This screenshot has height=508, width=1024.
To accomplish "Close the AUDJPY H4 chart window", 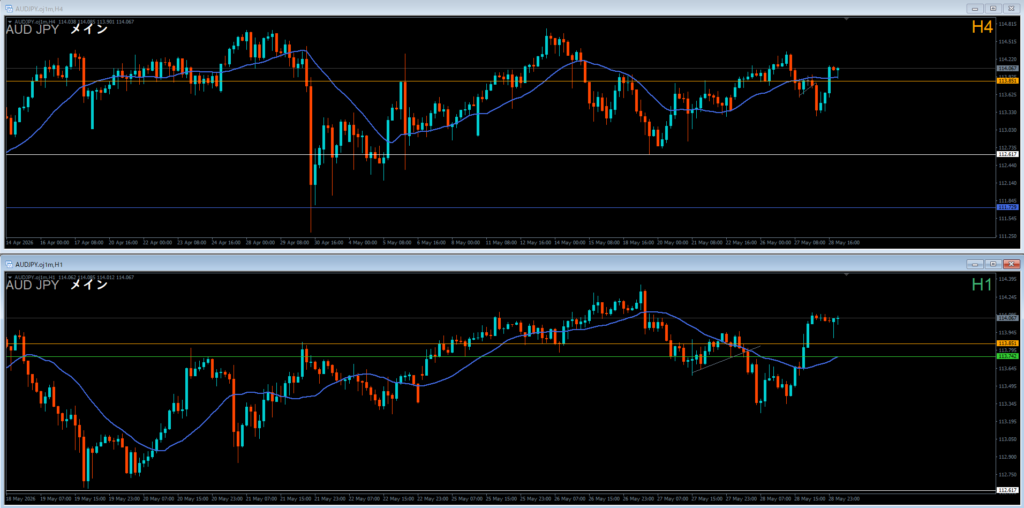I will tap(1011, 8).
